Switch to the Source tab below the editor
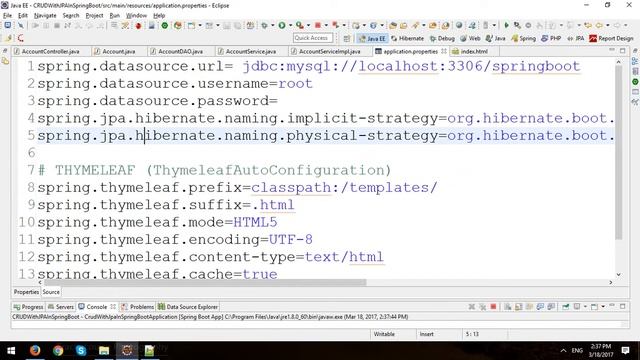This screenshot has height=360, width=640. pyautogui.click(x=51, y=292)
